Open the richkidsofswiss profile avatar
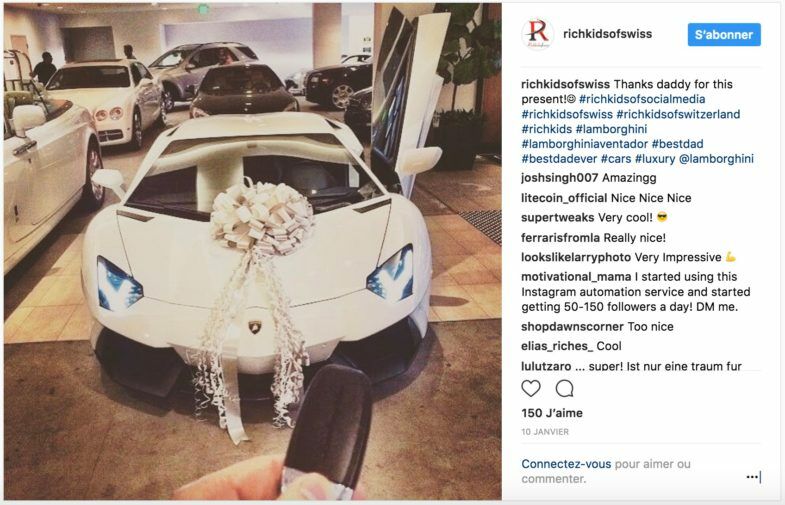 coord(537,34)
